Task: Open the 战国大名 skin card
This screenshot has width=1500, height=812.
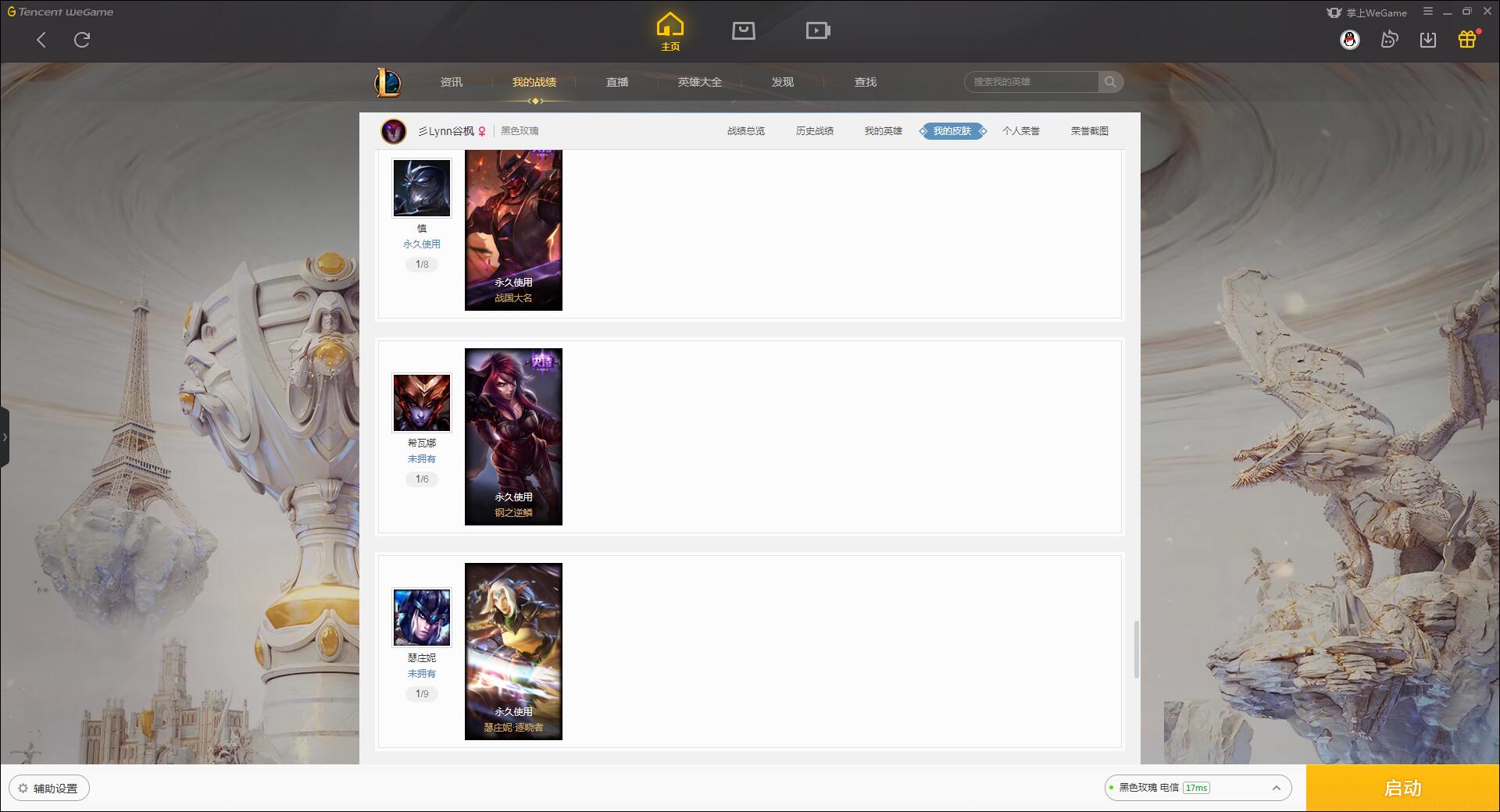Action: [x=513, y=230]
